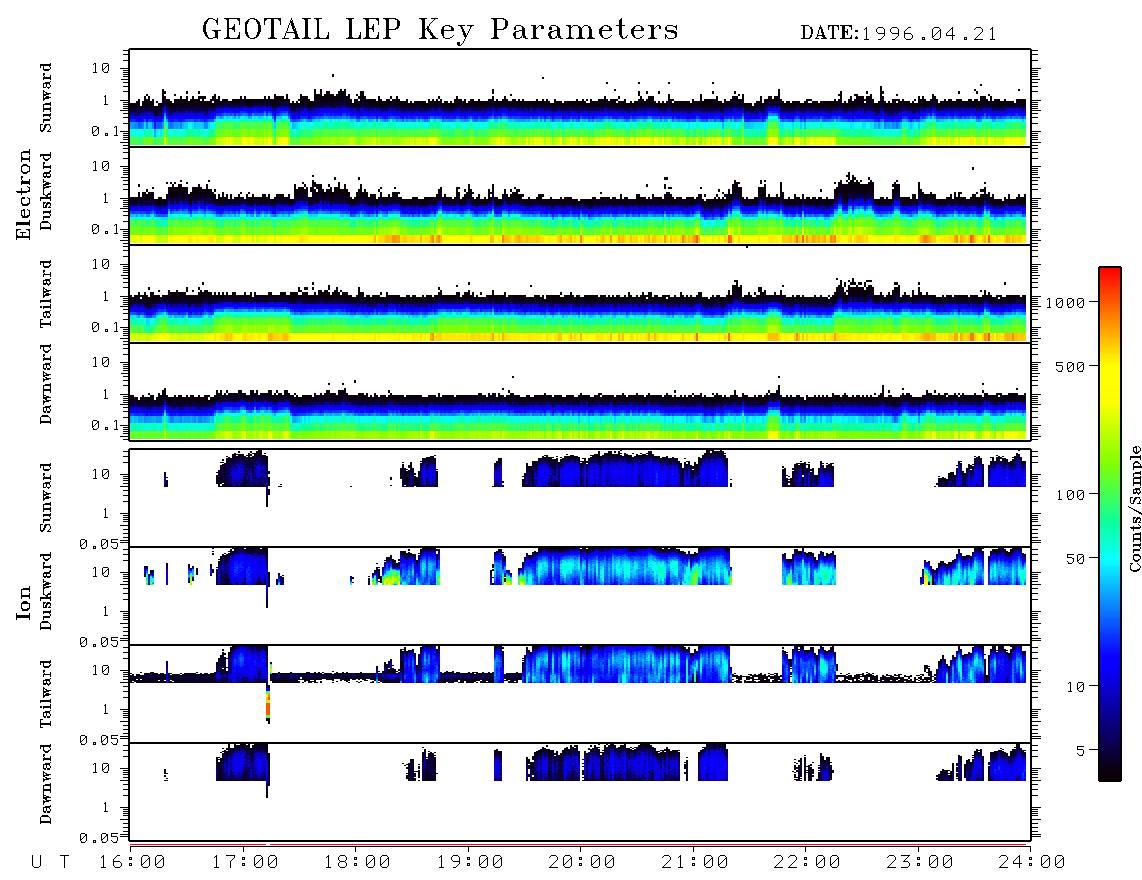Click the "U T" axis label
Image resolution: width=1142 pixels, height=880 pixels.
pos(50,862)
